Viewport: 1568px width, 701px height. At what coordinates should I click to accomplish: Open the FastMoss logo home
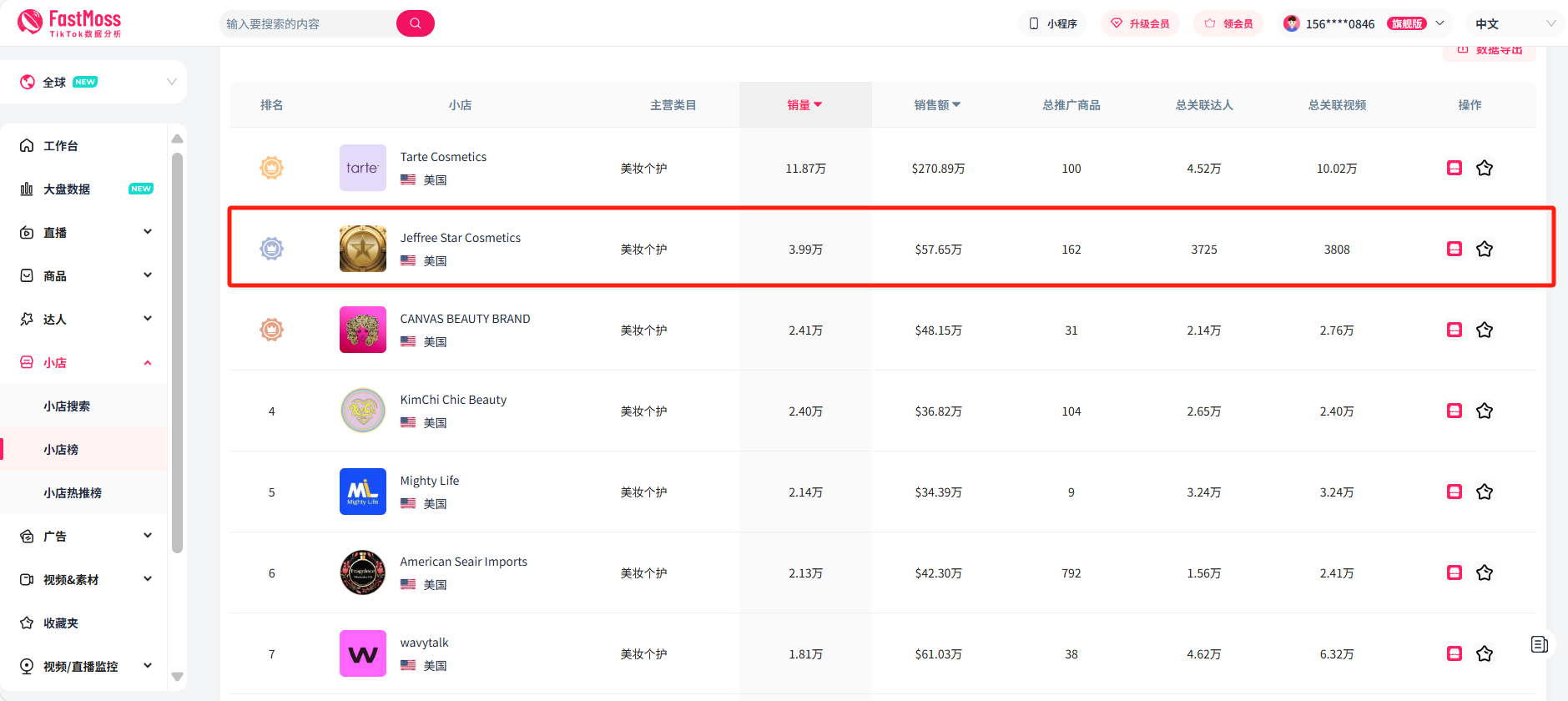click(69, 23)
